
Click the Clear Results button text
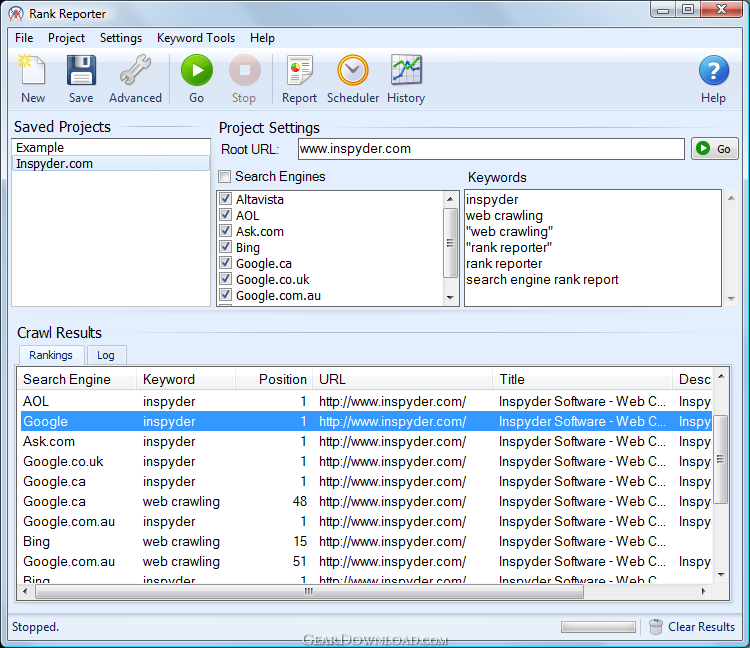pyautogui.click(x=701, y=626)
